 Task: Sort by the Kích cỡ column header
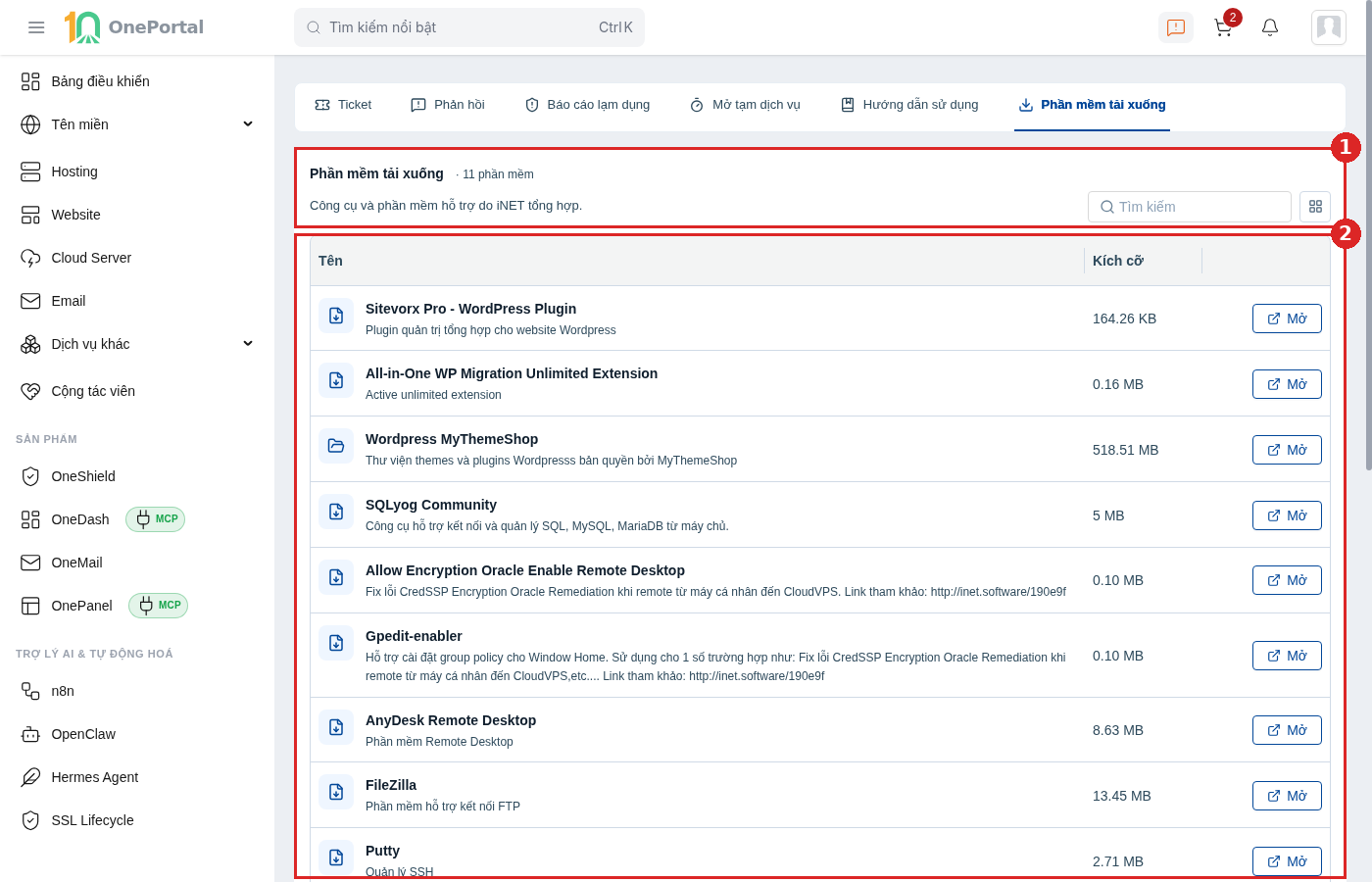pyautogui.click(x=1118, y=261)
